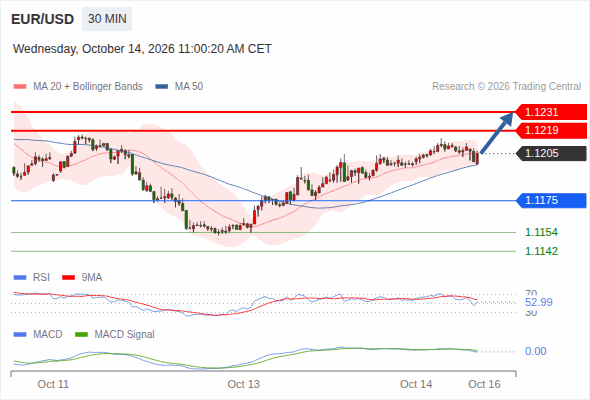Click the 1.1154 support level label
Image resolution: width=590 pixels, height=400 pixels.
coord(541,232)
